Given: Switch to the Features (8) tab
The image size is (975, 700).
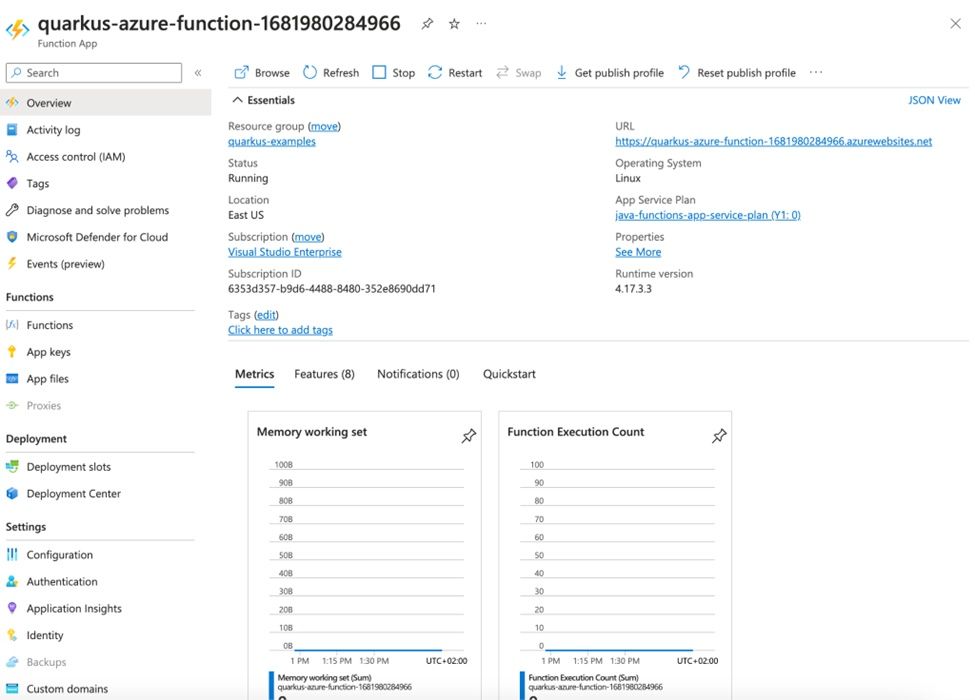Looking at the screenshot, I should 325,374.
